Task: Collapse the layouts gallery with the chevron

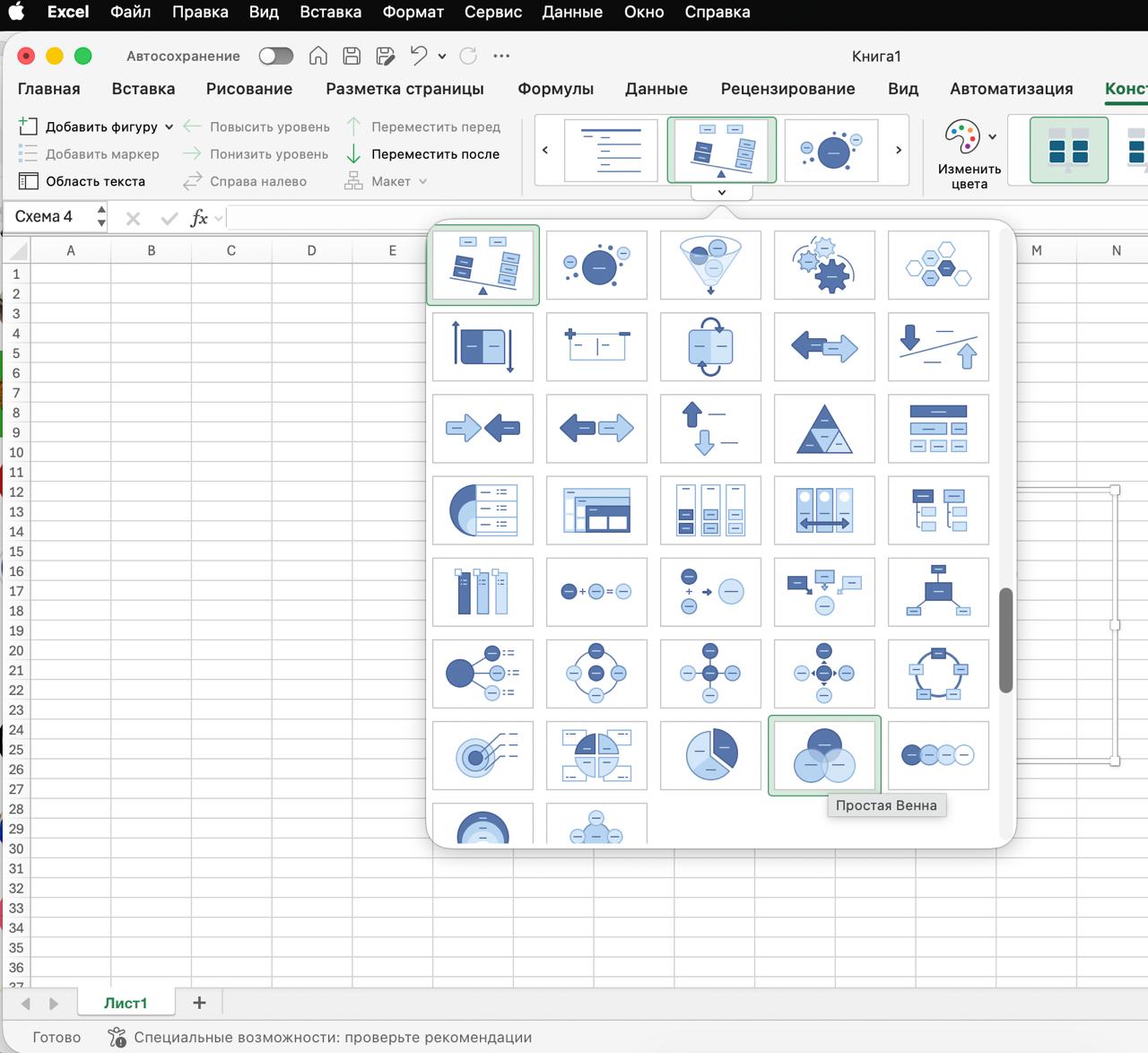Action: [x=721, y=192]
